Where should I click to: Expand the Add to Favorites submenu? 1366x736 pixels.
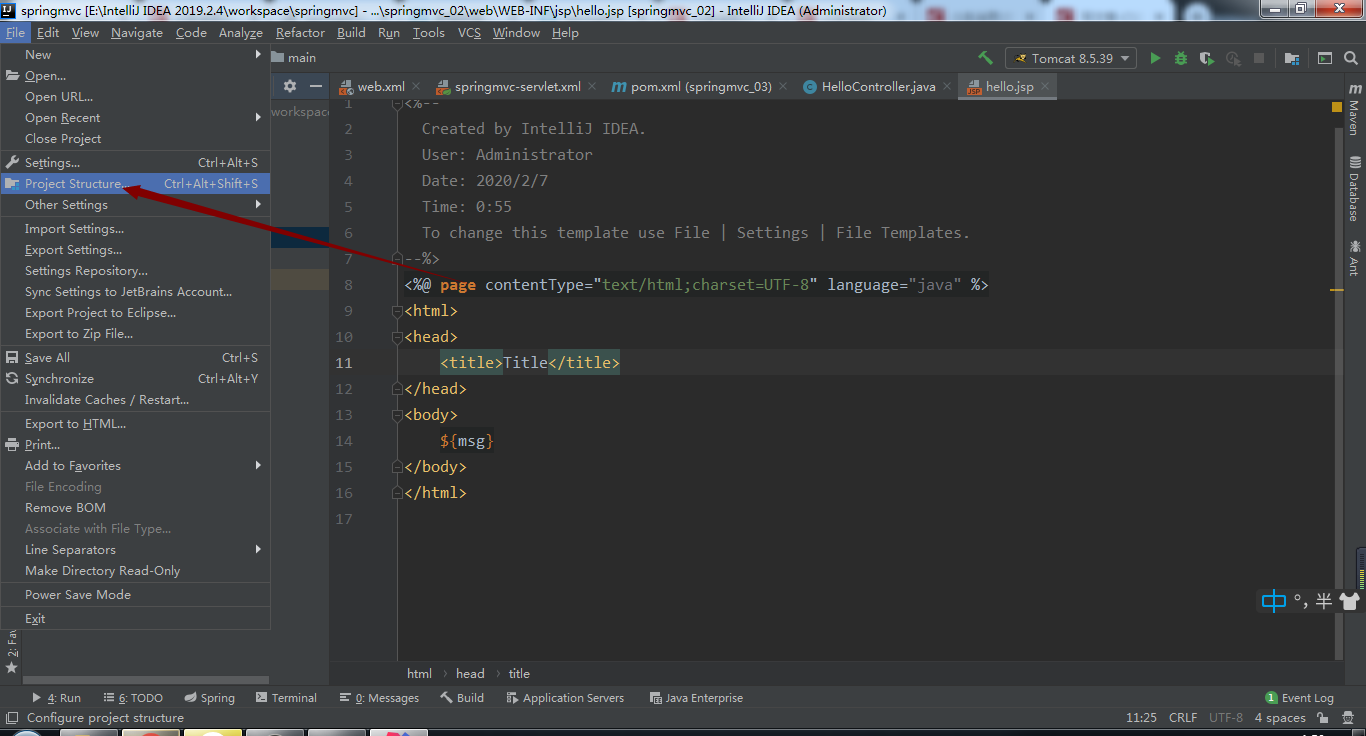(x=135, y=466)
